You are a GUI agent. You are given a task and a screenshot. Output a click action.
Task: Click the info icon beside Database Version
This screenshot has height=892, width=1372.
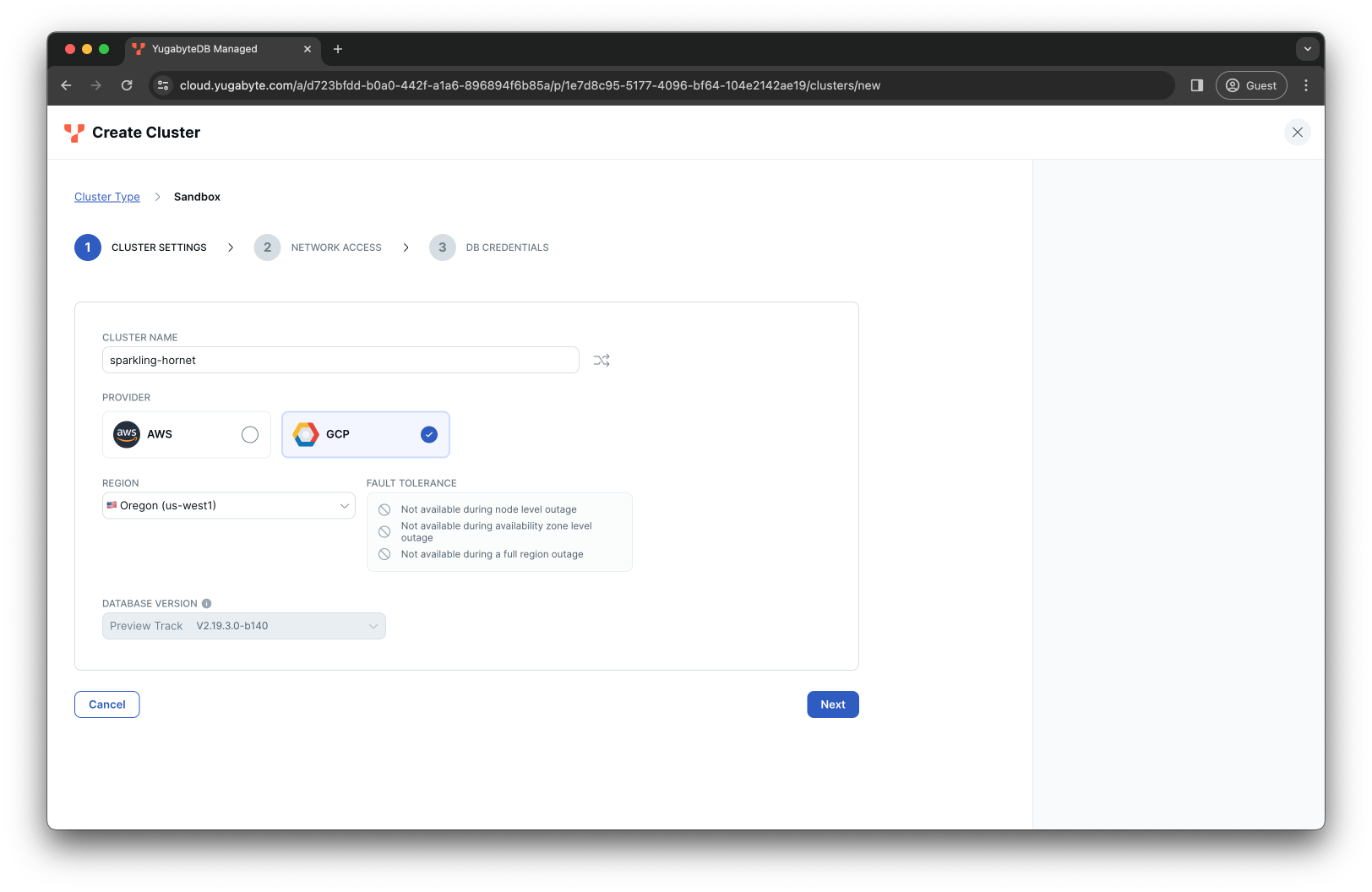pos(208,603)
